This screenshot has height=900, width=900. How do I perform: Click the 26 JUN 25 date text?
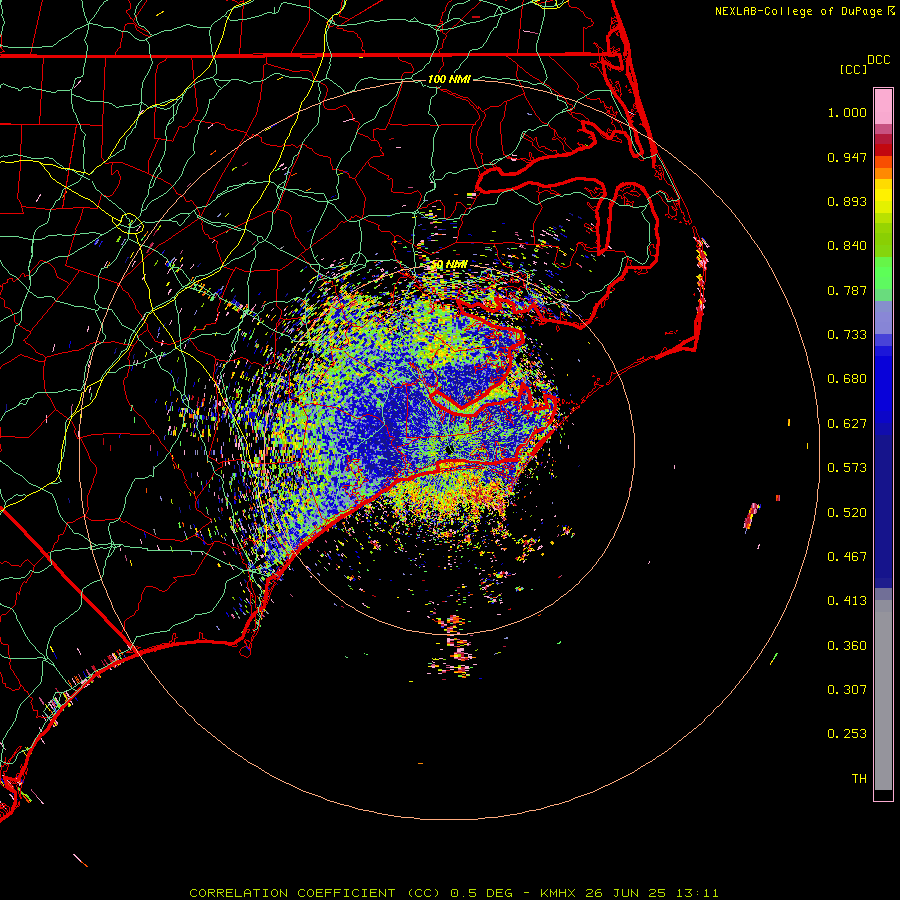(626, 893)
